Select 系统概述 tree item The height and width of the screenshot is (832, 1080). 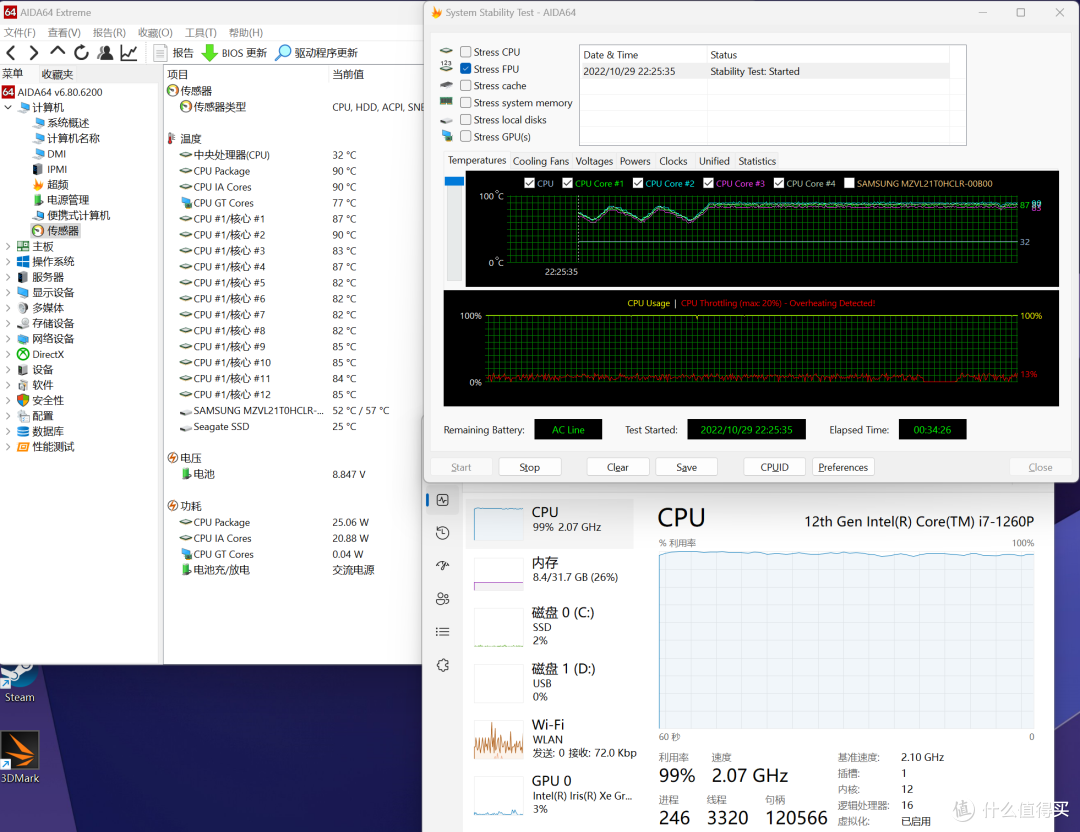[61, 123]
